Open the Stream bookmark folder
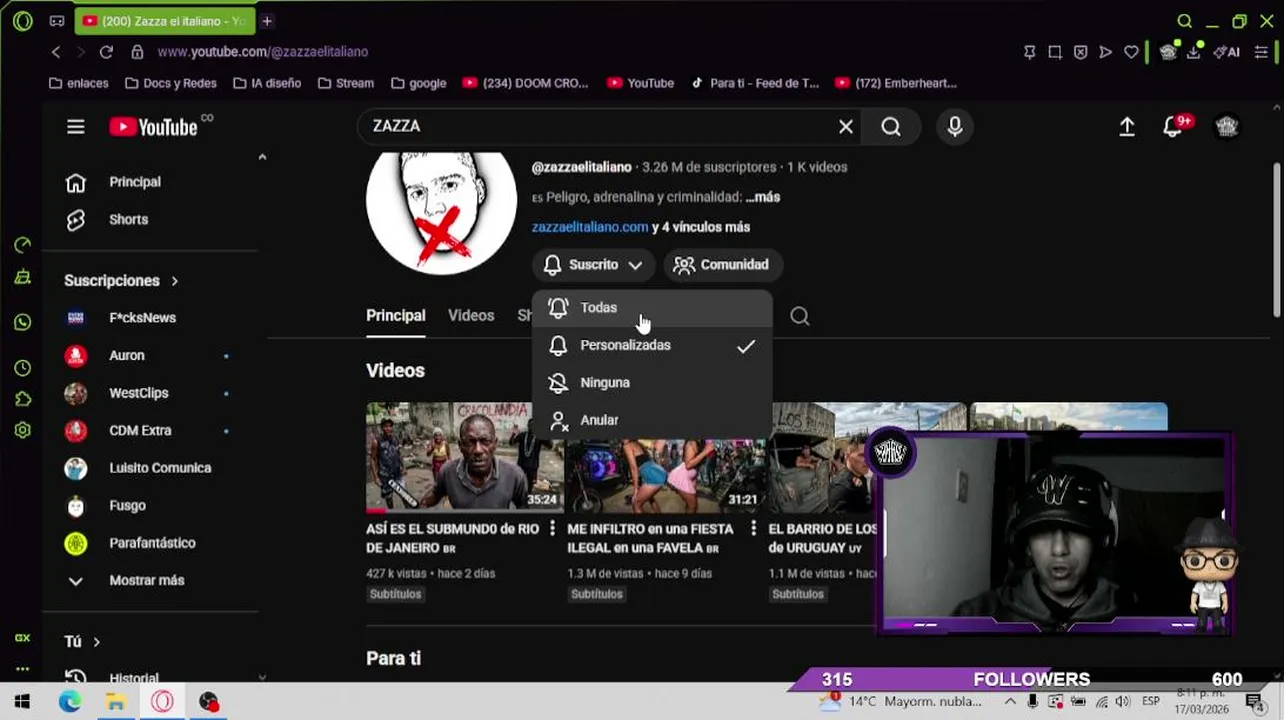1284x720 pixels. click(345, 83)
